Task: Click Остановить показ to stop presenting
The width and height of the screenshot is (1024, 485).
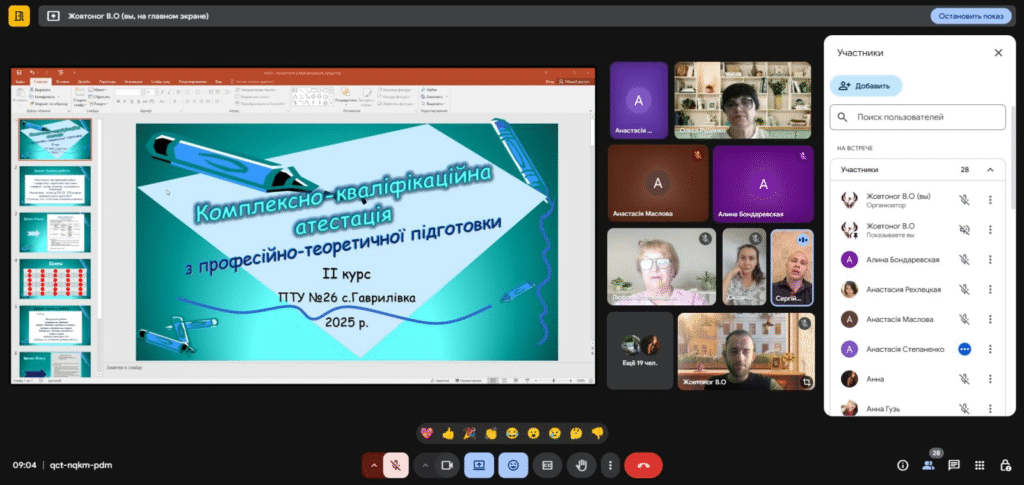Action: click(970, 15)
